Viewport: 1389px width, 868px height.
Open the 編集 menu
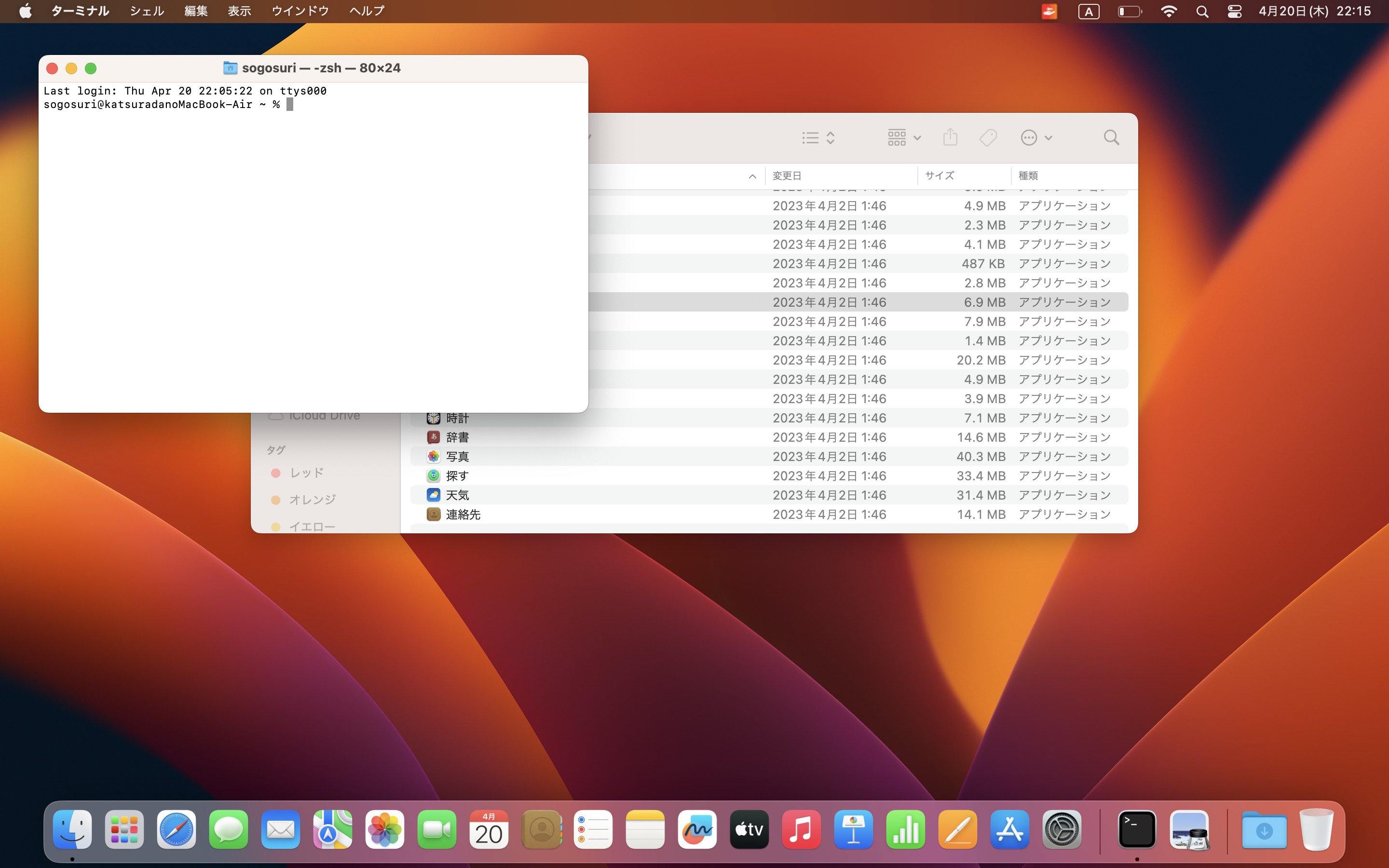(196, 11)
